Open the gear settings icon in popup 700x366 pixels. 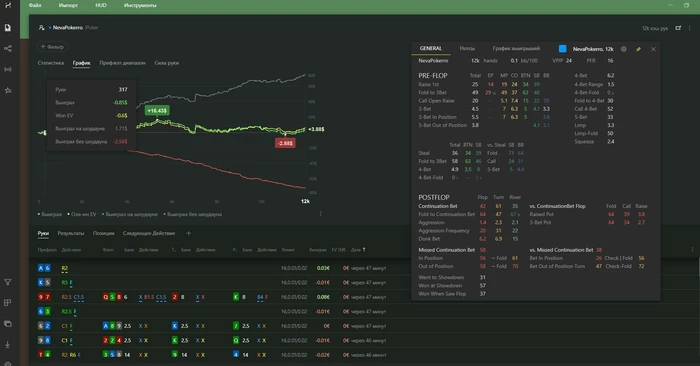click(x=624, y=49)
